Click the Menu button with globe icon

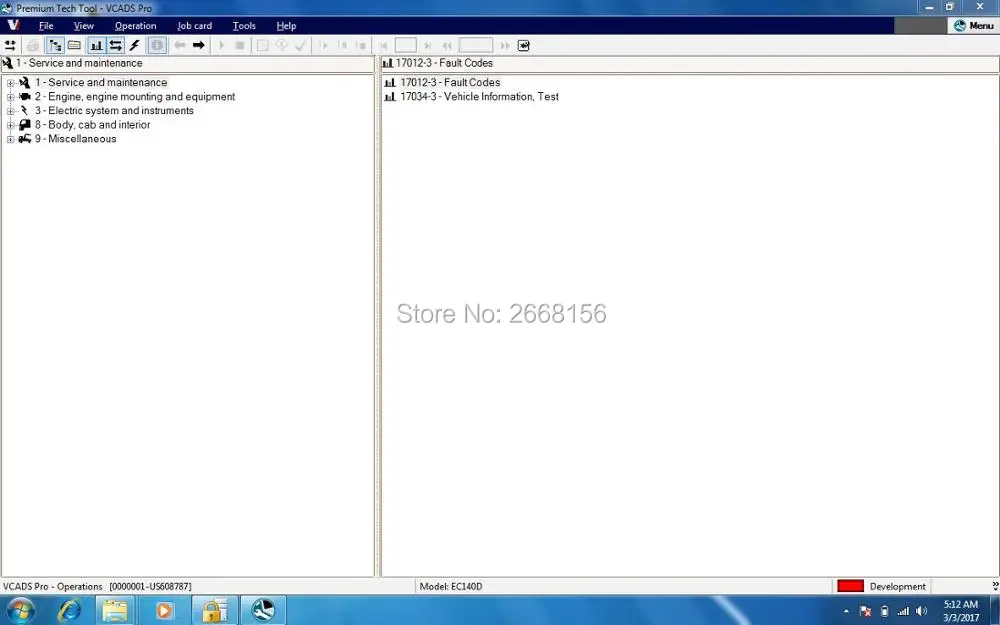point(973,26)
